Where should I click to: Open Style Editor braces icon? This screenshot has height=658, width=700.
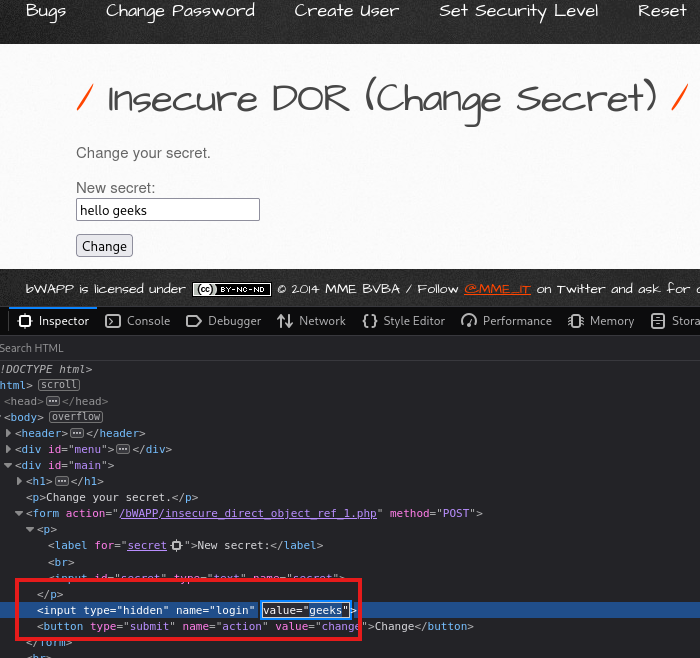click(369, 321)
